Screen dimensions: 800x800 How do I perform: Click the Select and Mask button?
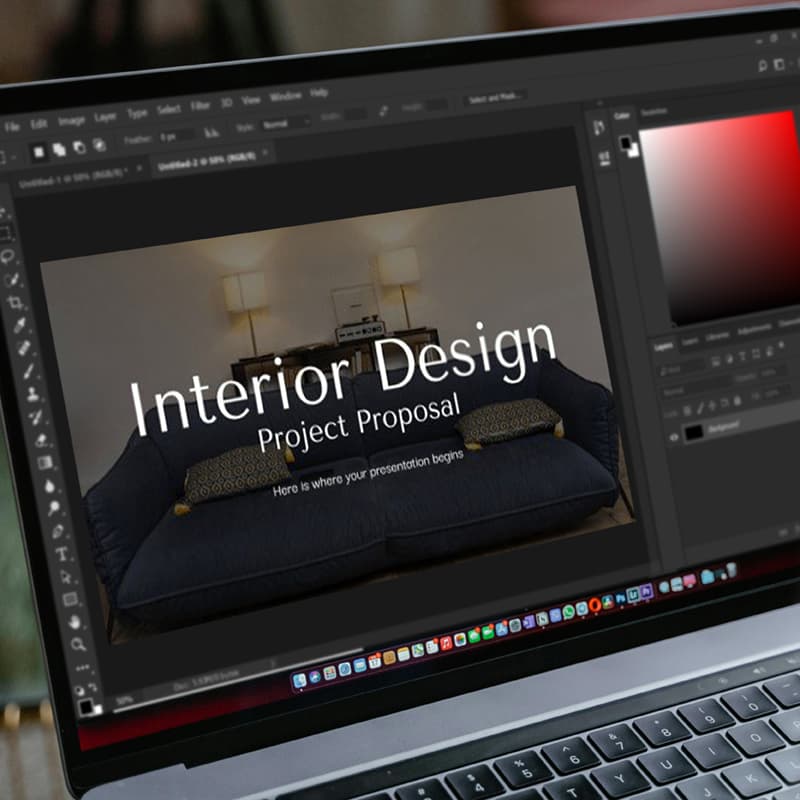click(x=495, y=97)
